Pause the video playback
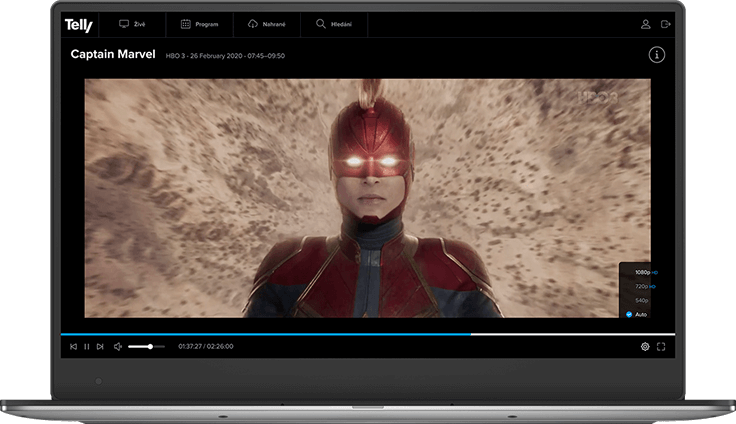Image resolution: width=736 pixels, height=424 pixels. (87, 347)
